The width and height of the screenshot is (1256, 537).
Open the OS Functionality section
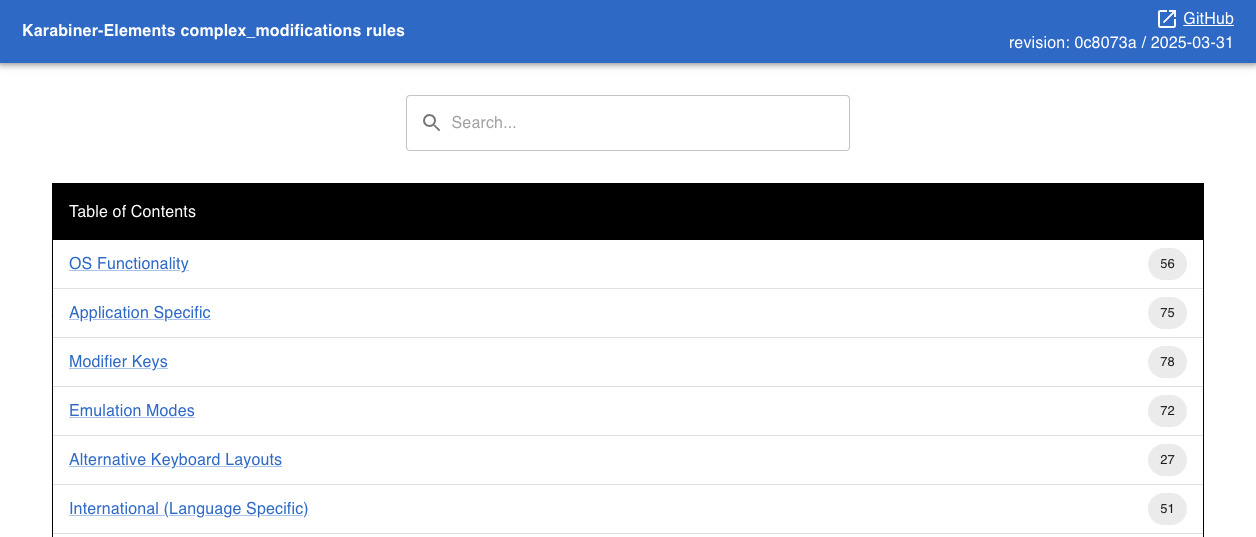(129, 264)
